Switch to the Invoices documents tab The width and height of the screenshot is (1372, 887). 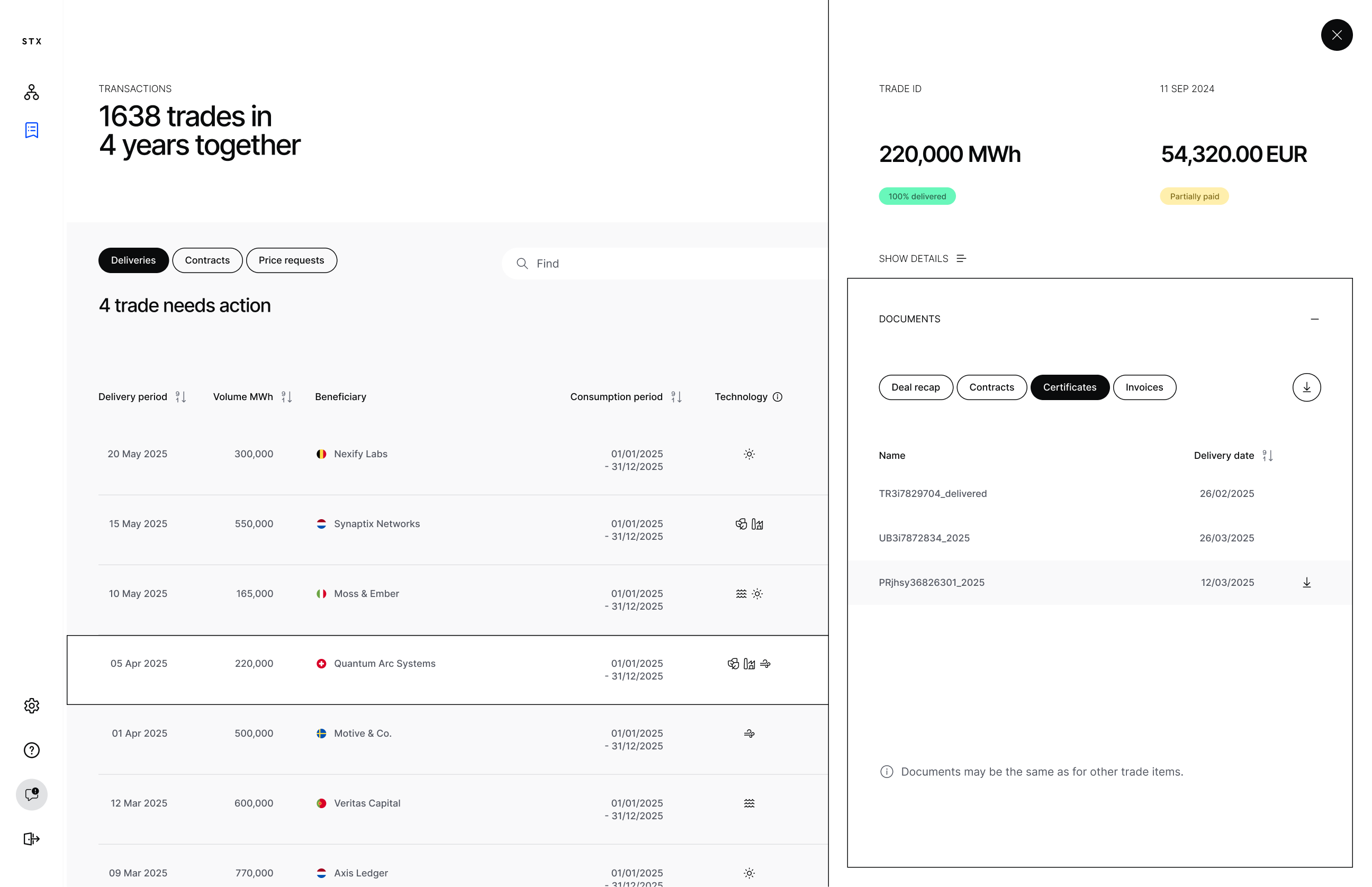click(1143, 387)
